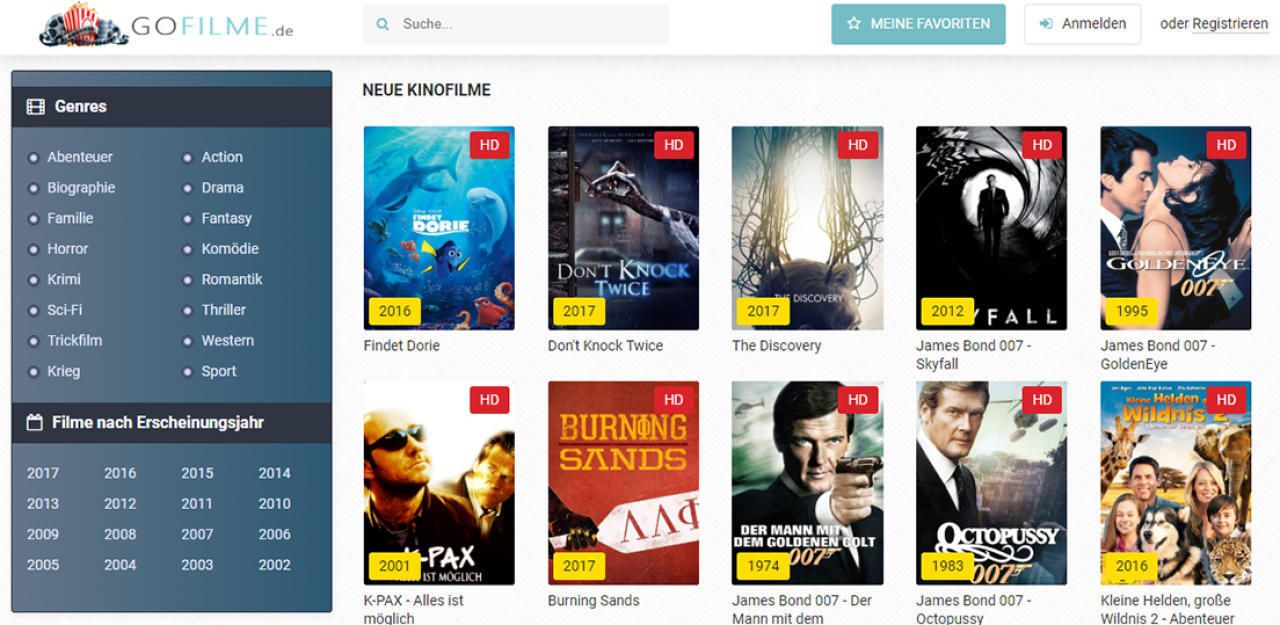Select the Abenteuer genre bullet
The image size is (1280, 625).
tap(33, 158)
